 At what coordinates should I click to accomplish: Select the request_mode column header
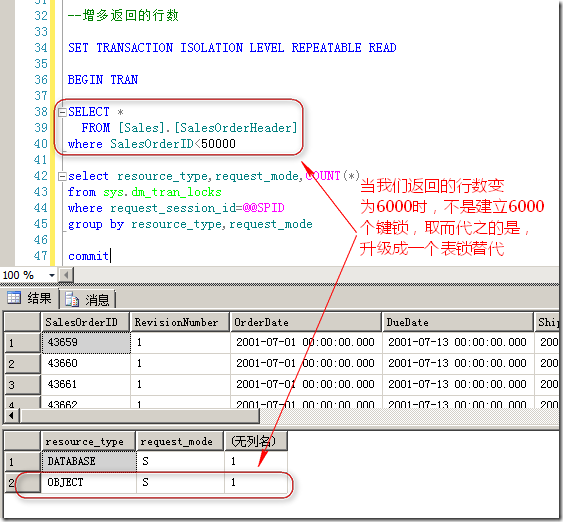tap(180, 441)
